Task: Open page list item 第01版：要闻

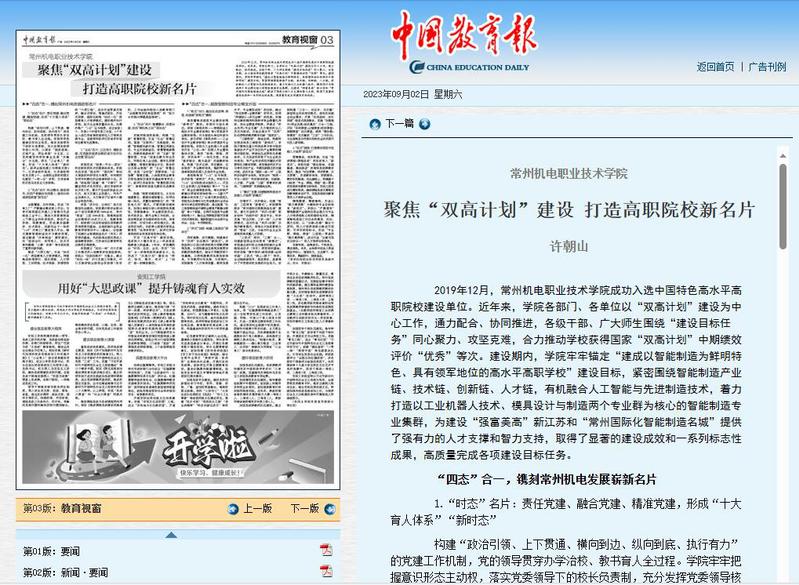Action: (x=52, y=551)
